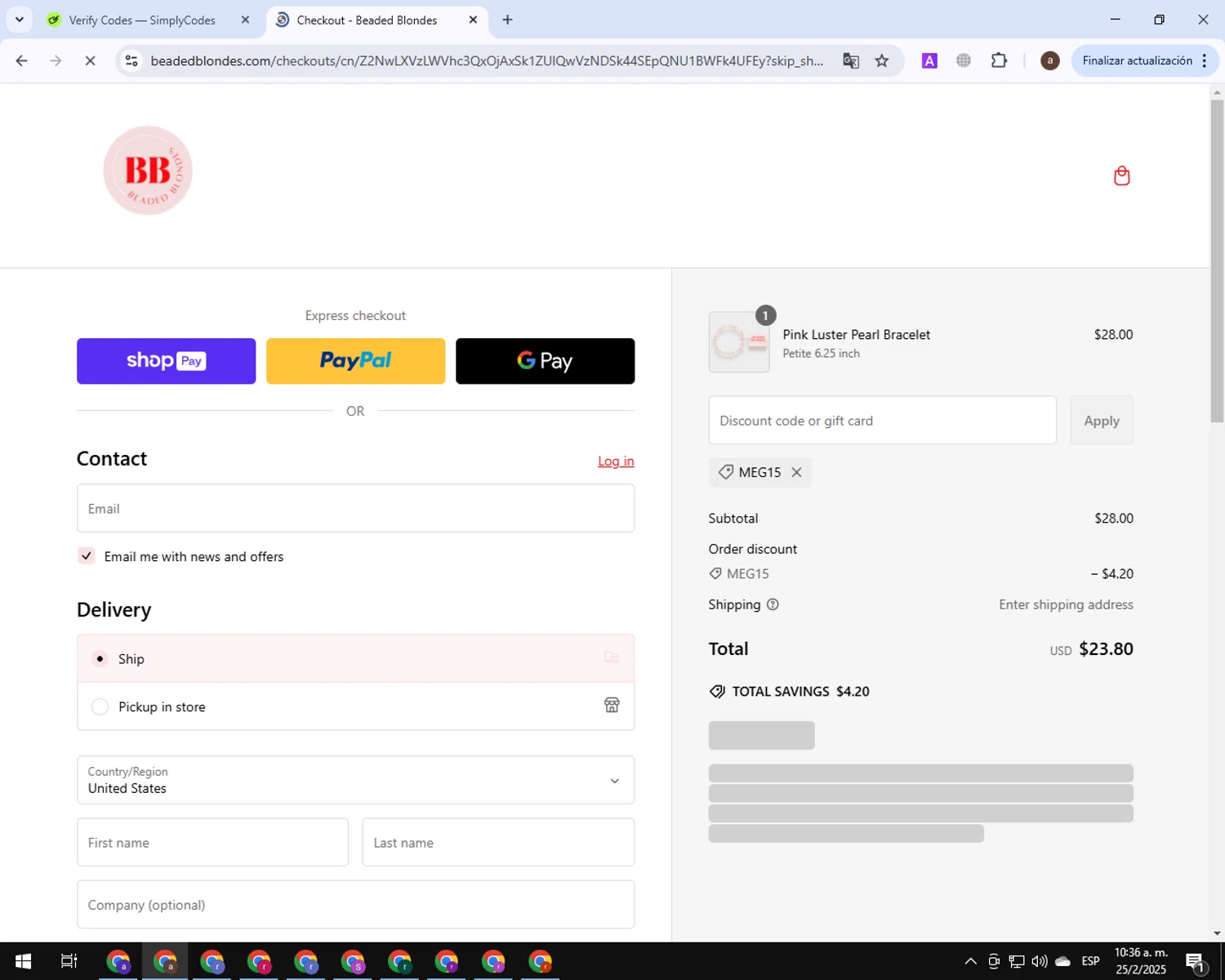Click the Log in link
This screenshot has height=980, width=1225.
tap(616, 461)
